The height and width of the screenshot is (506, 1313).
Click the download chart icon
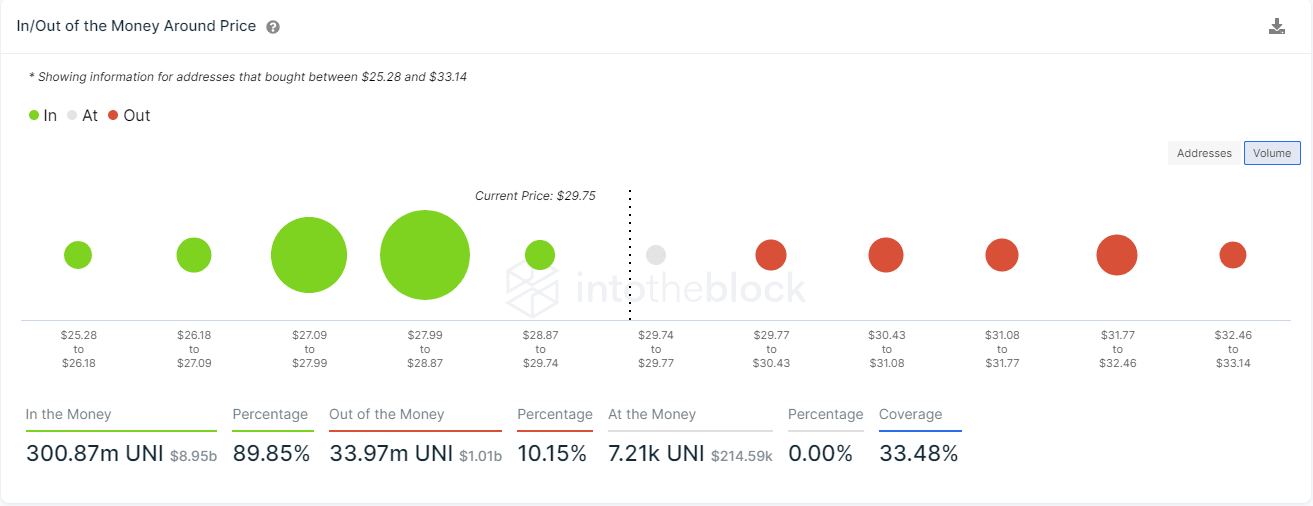click(1277, 27)
